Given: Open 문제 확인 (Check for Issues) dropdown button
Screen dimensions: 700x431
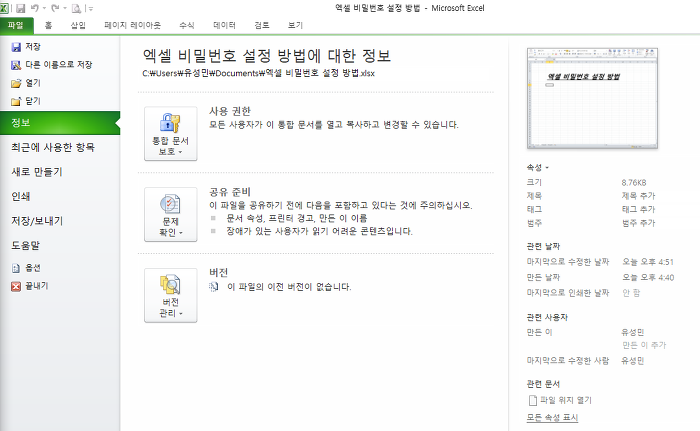Looking at the screenshot, I should point(171,214).
